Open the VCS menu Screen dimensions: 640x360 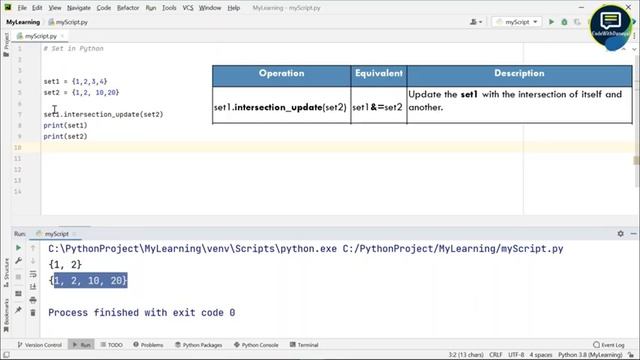[188, 8]
